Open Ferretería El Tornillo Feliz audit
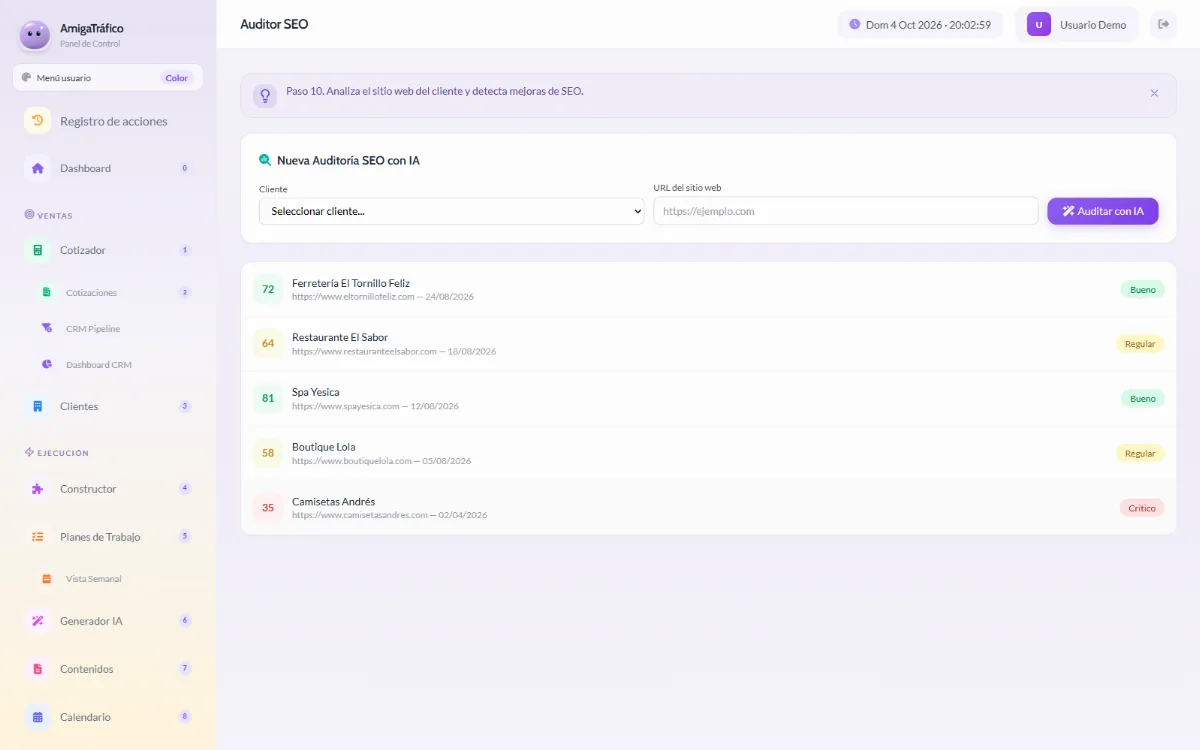This screenshot has height=750, width=1200. 709,290
